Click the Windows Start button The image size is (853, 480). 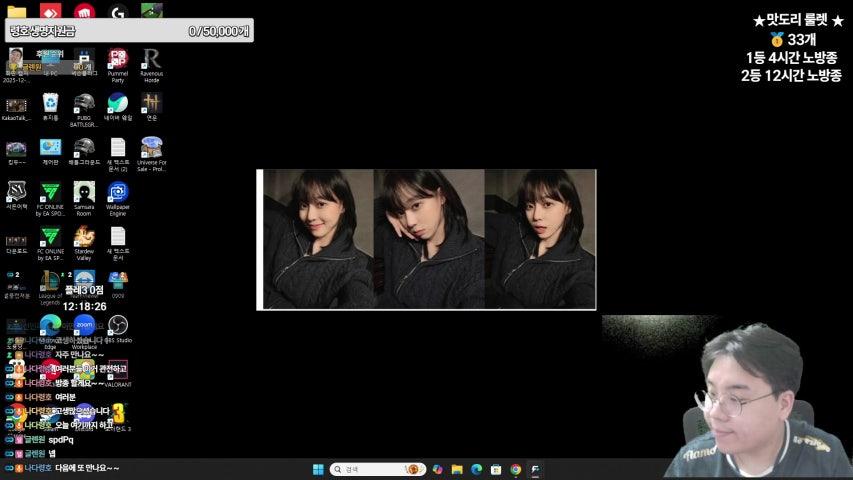[x=318, y=469]
